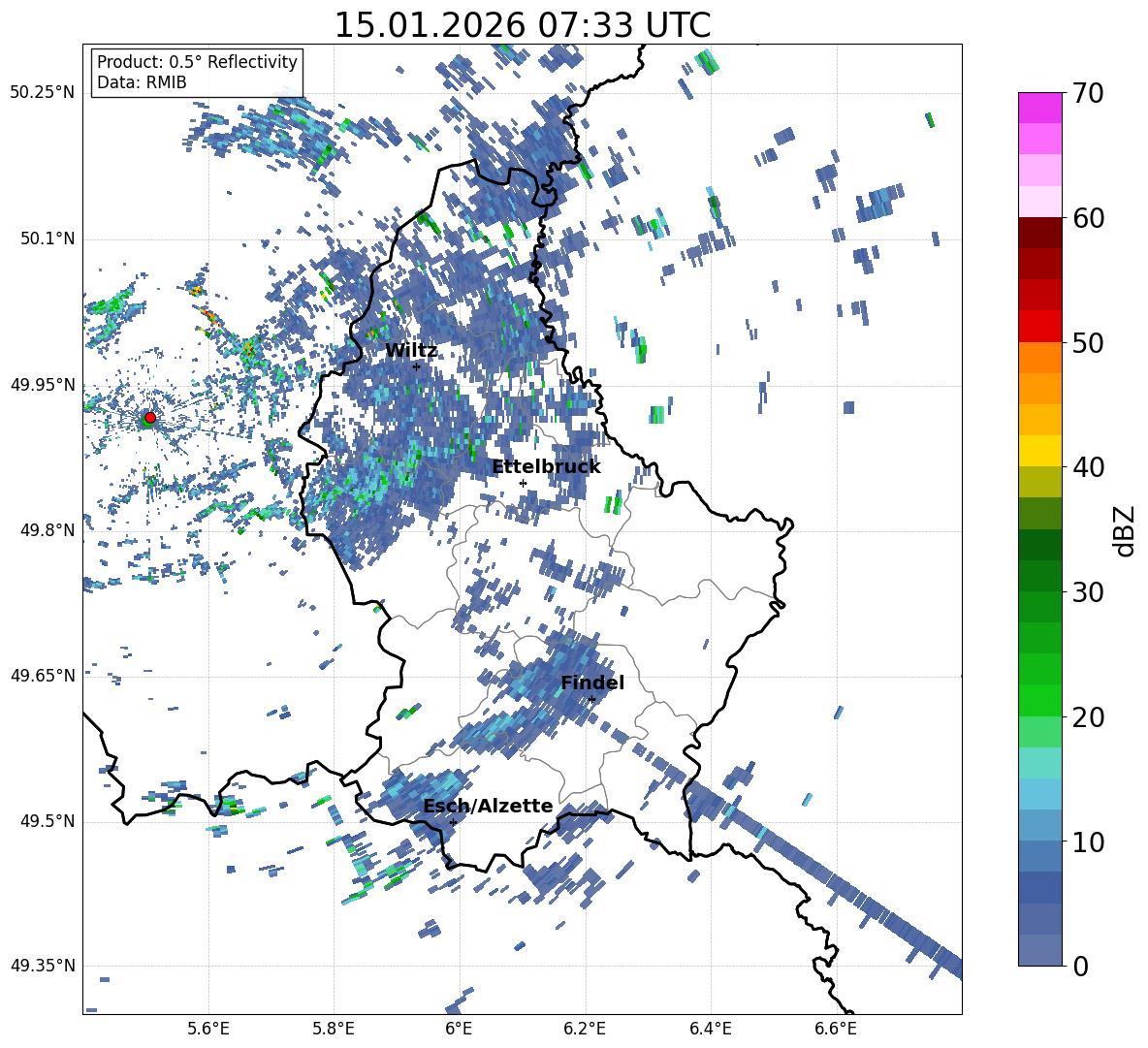
Task: Click the 60 value on the colorbar
Action: click(x=1088, y=218)
